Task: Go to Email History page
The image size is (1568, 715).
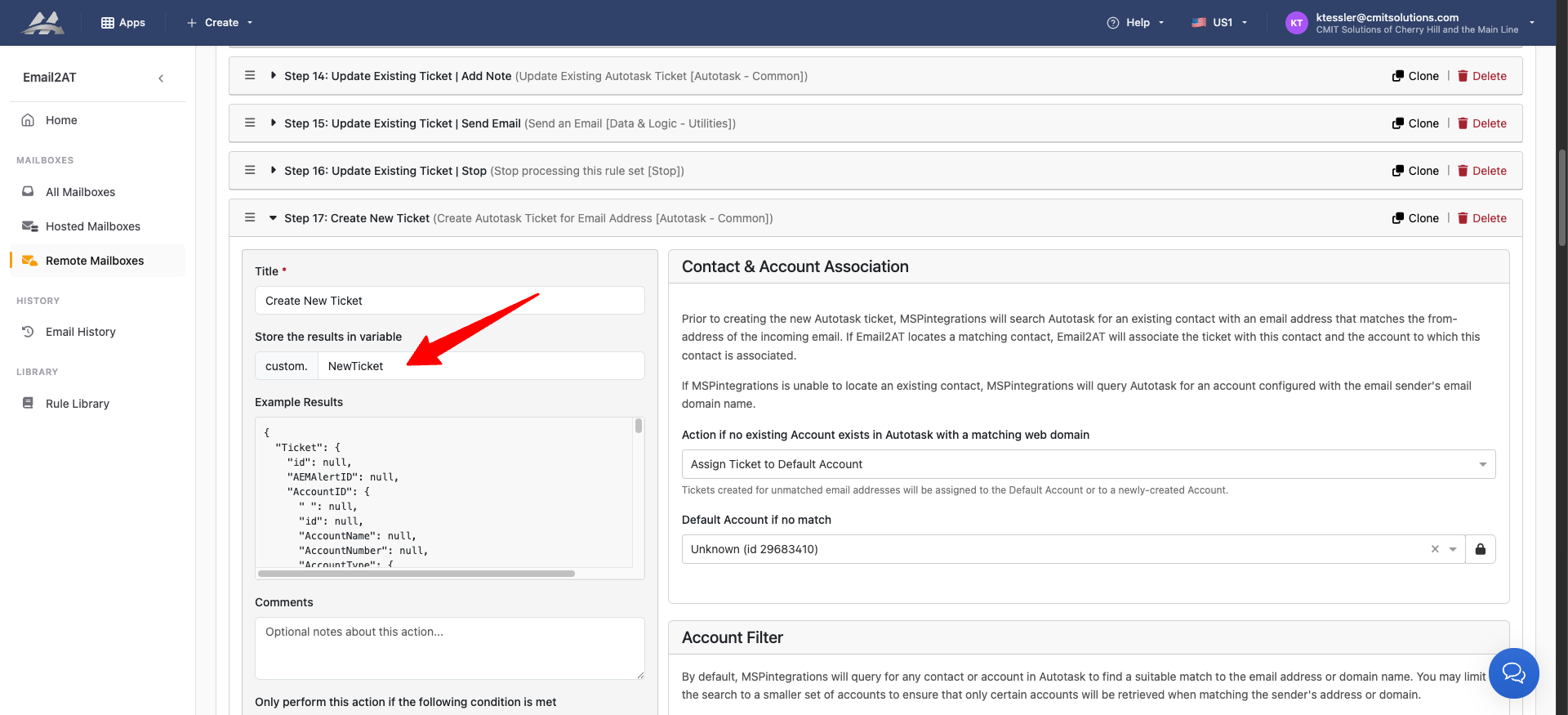Action: [x=80, y=332]
